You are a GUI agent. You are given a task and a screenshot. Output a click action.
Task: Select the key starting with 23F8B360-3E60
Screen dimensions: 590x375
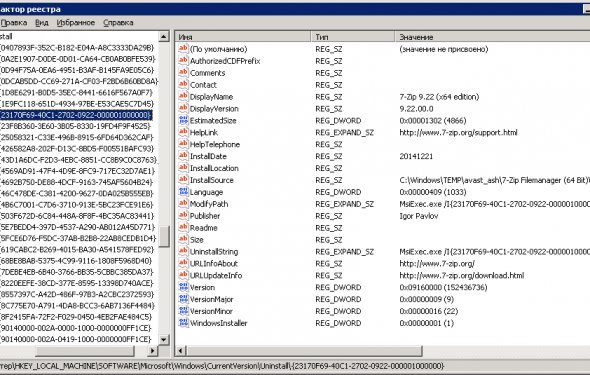point(76,126)
